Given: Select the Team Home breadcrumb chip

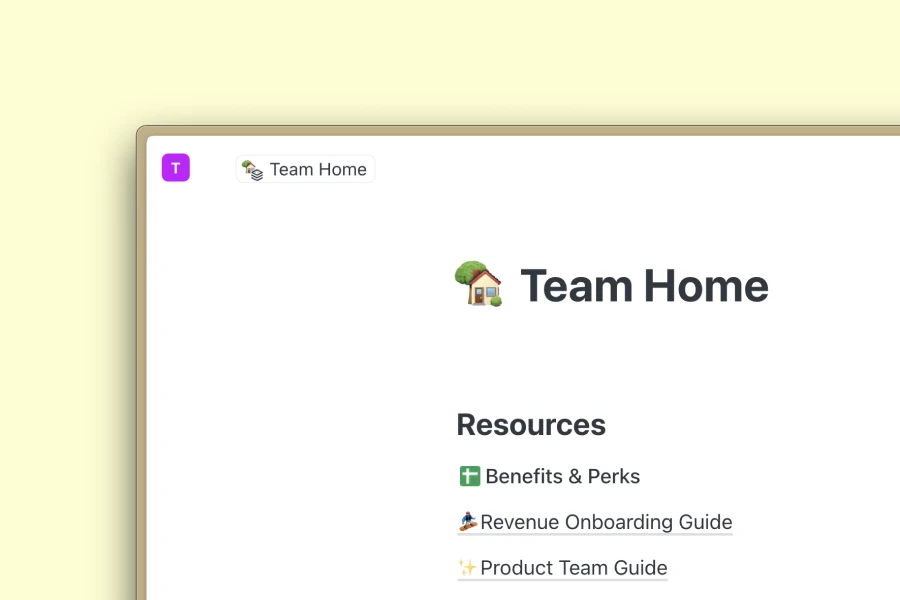Looking at the screenshot, I should (x=305, y=169).
